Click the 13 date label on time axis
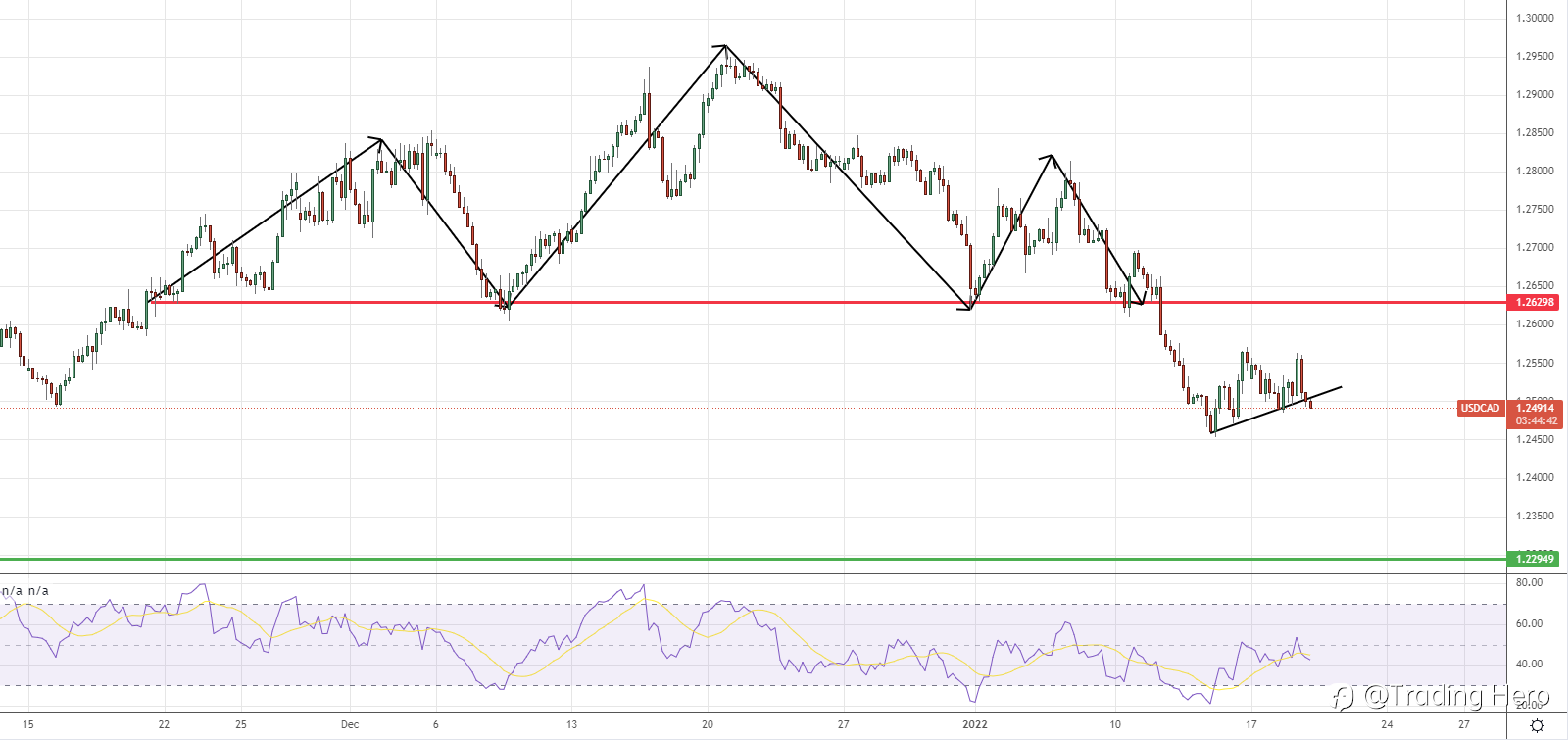1568x740 pixels. (x=571, y=725)
